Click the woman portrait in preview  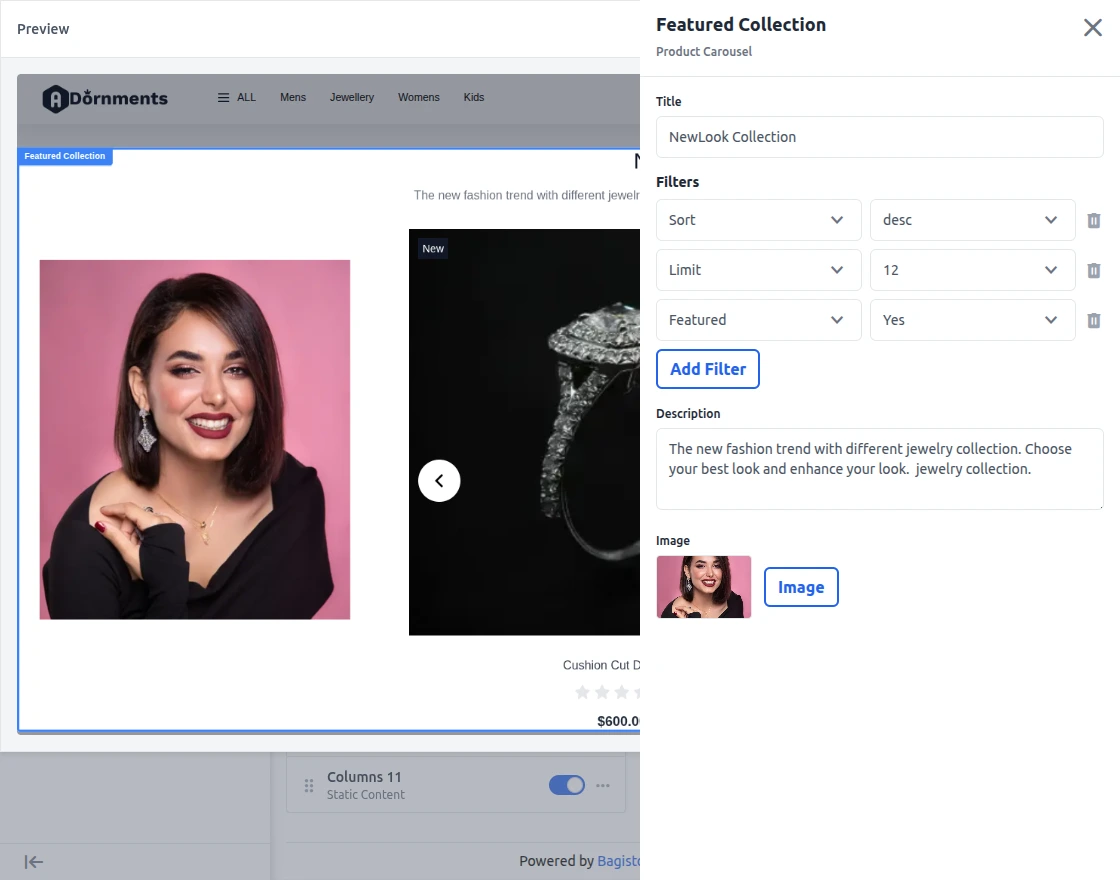point(194,439)
